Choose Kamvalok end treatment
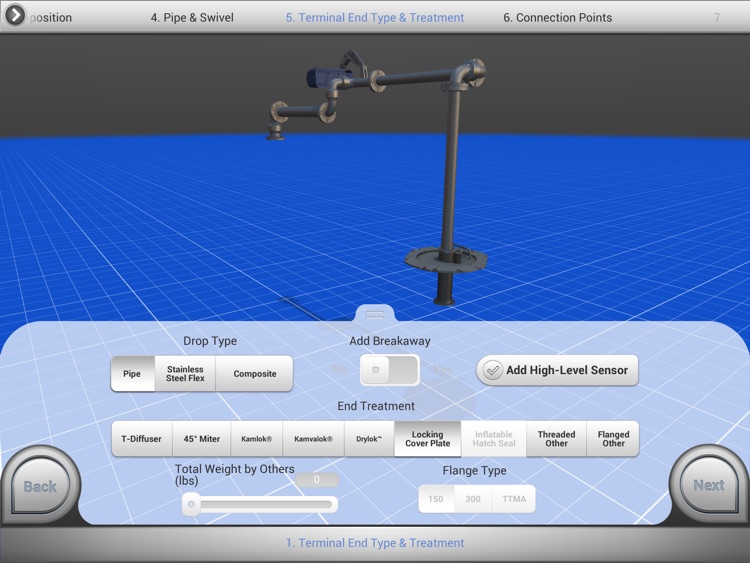 312,439
